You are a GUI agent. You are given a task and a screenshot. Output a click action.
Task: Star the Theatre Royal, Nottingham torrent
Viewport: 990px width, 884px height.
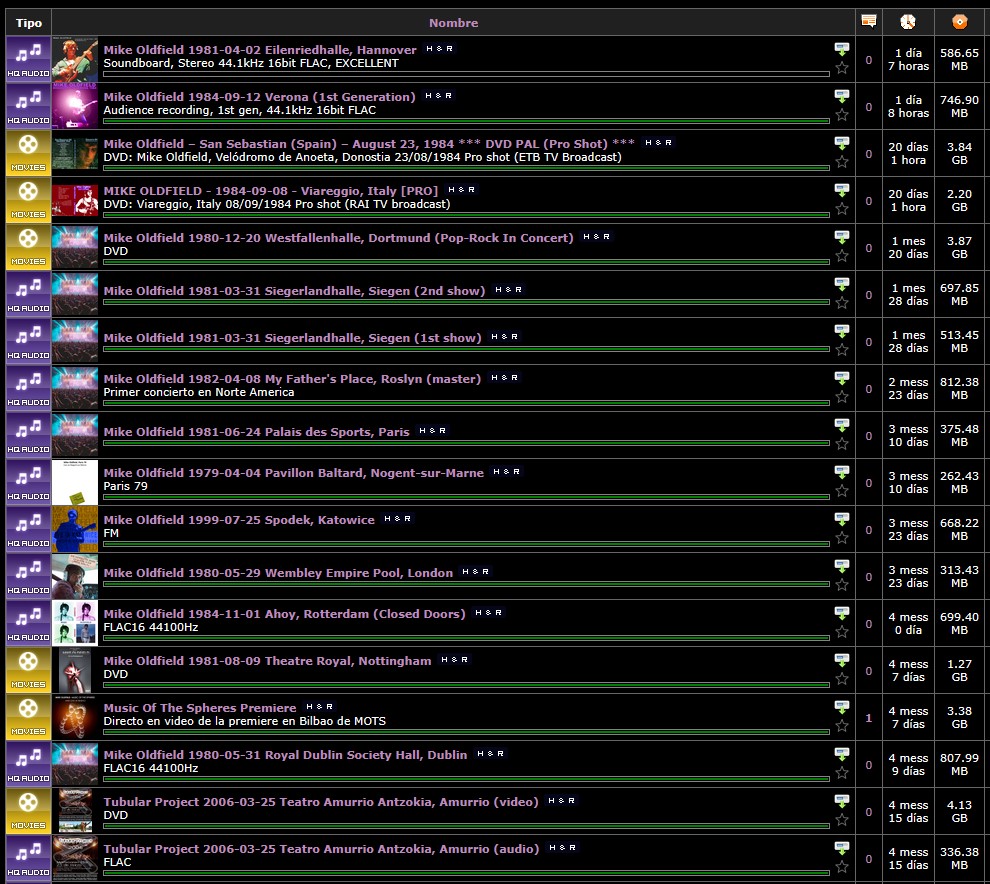coord(842,679)
